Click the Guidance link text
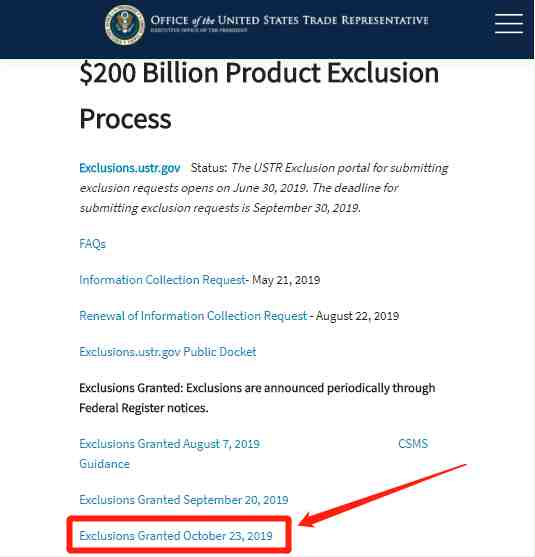 point(104,464)
